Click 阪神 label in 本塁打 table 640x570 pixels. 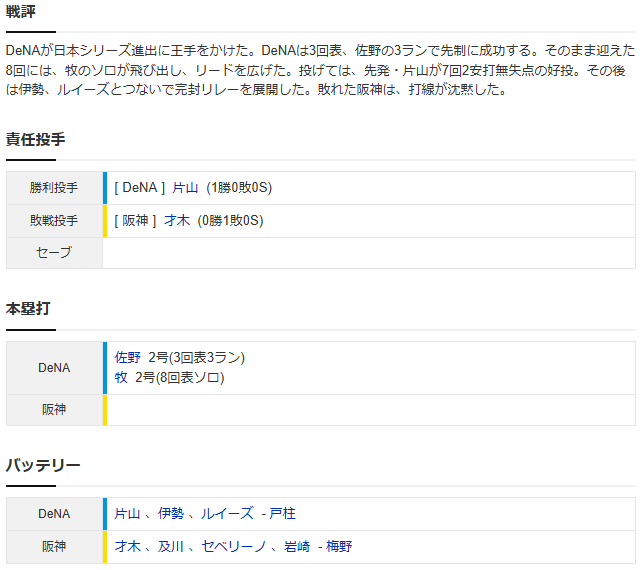pyautogui.click(x=54, y=410)
